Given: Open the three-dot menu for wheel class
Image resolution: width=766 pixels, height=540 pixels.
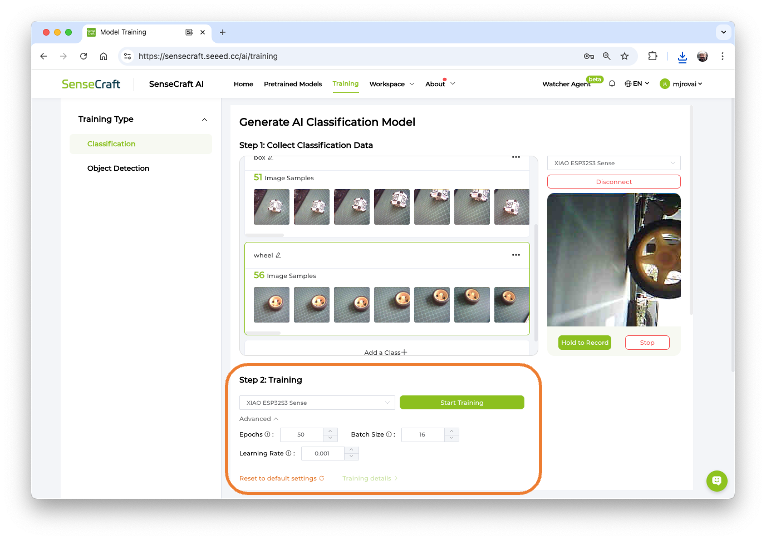Looking at the screenshot, I should (x=516, y=255).
